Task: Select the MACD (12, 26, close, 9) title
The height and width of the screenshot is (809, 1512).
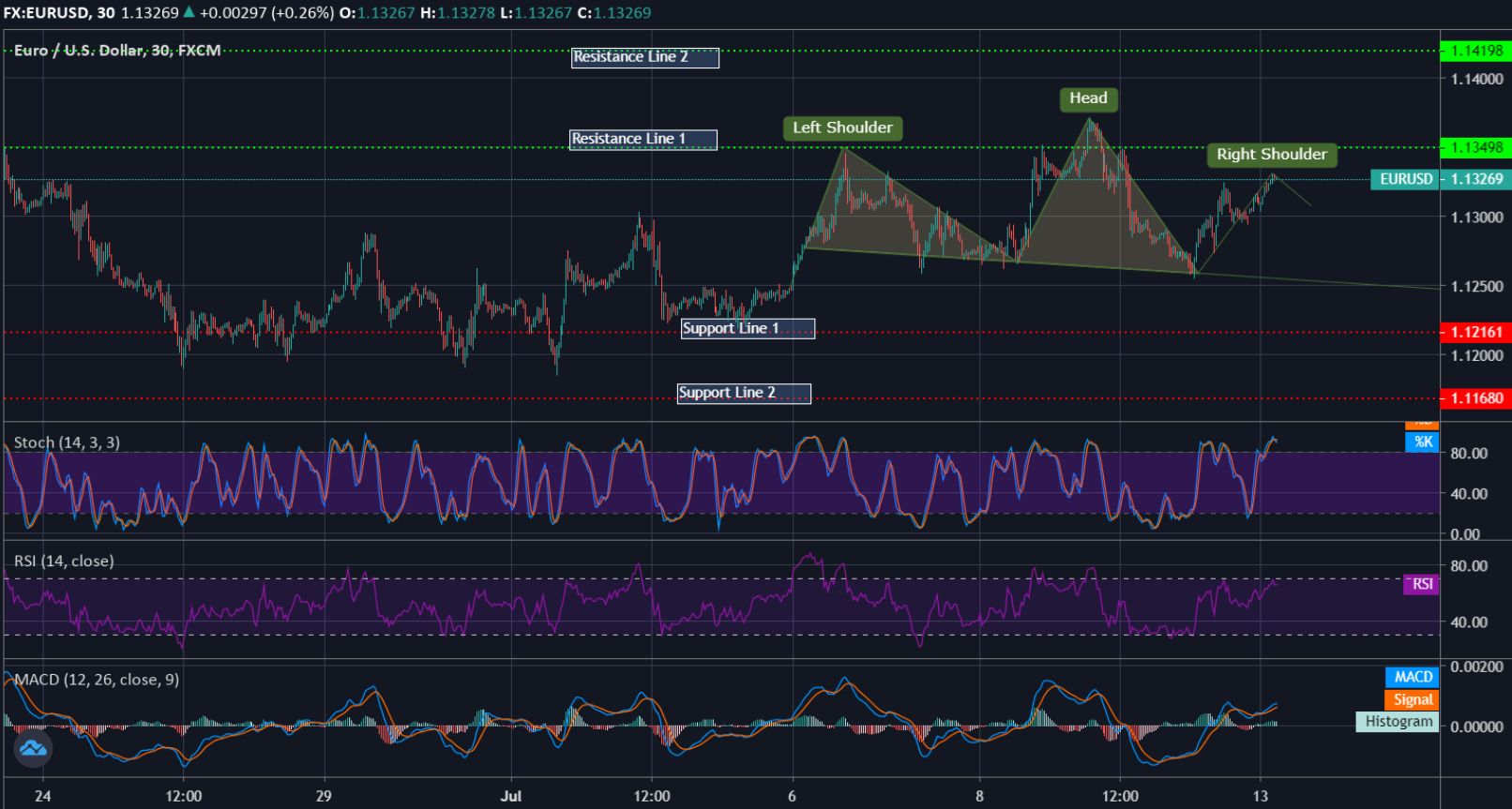Action: click(x=97, y=680)
